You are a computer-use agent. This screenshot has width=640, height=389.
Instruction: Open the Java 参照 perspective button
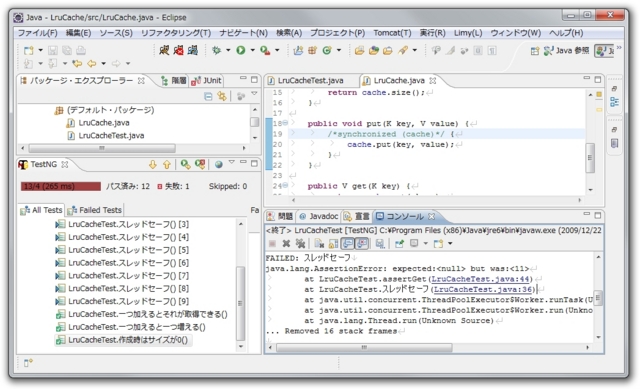click(x=567, y=51)
